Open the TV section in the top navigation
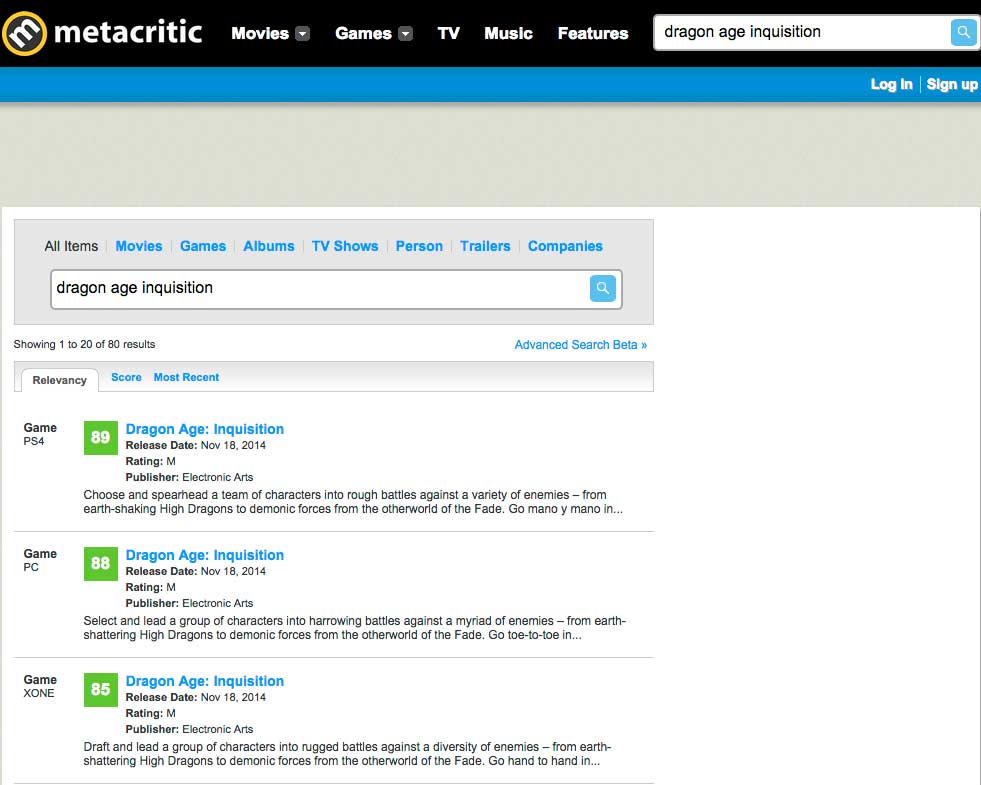This screenshot has height=785, width=981. tap(448, 33)
